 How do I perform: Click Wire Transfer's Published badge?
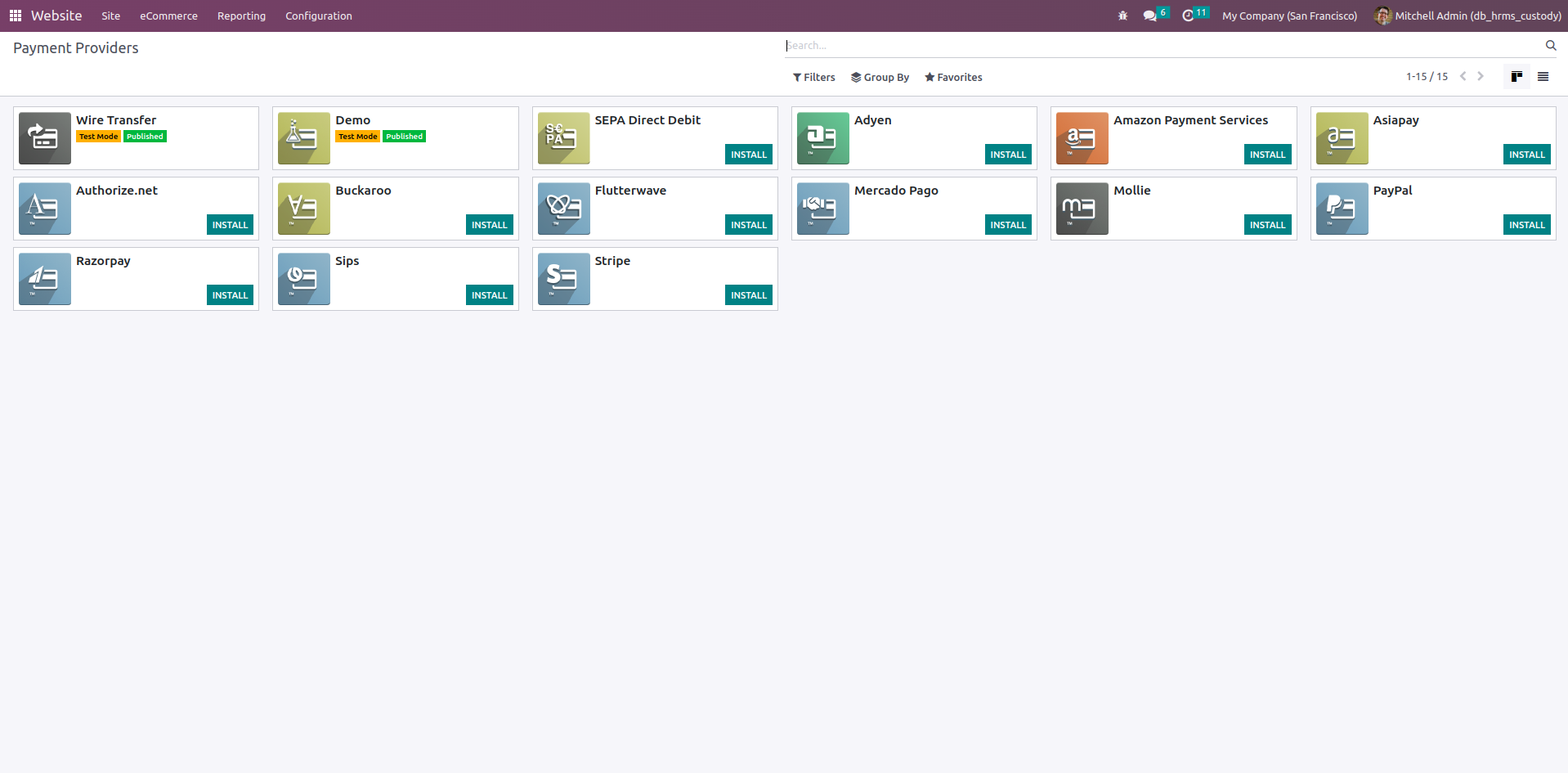coord(146,137)
